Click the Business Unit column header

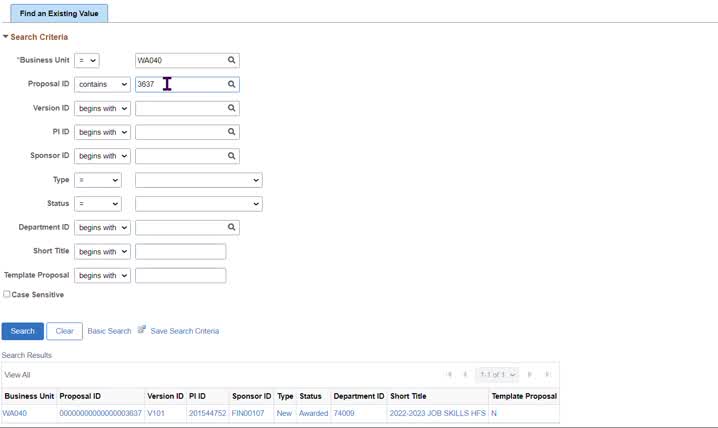pos(29,396)
